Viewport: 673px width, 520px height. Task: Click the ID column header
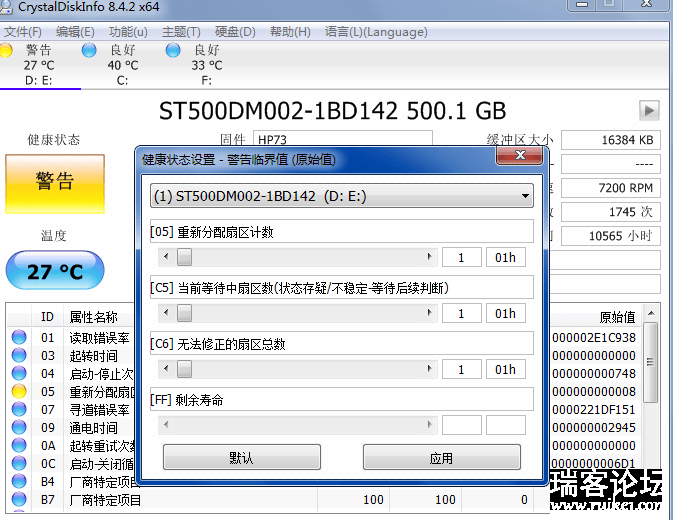[x=47, y=317]
